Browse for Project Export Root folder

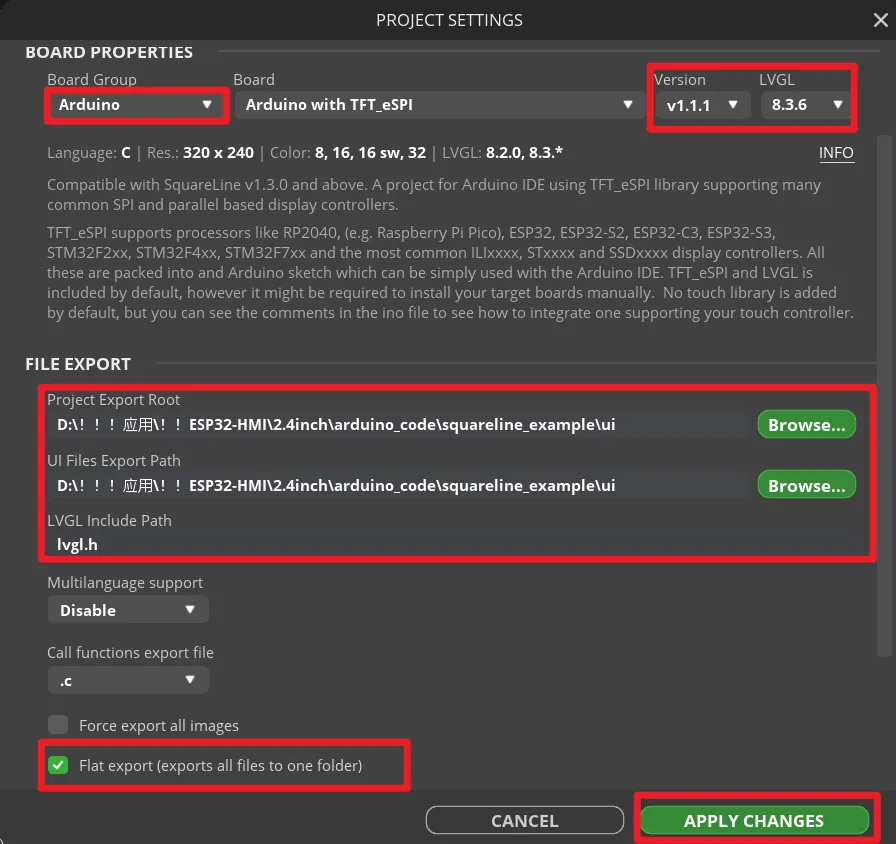point(806,425)
